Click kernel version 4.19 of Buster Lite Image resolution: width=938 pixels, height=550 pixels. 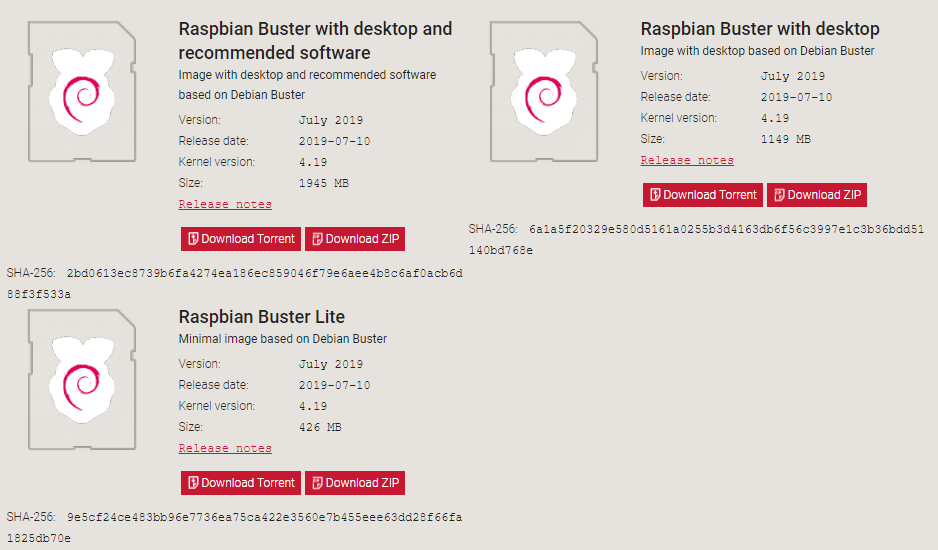(313, 406)
